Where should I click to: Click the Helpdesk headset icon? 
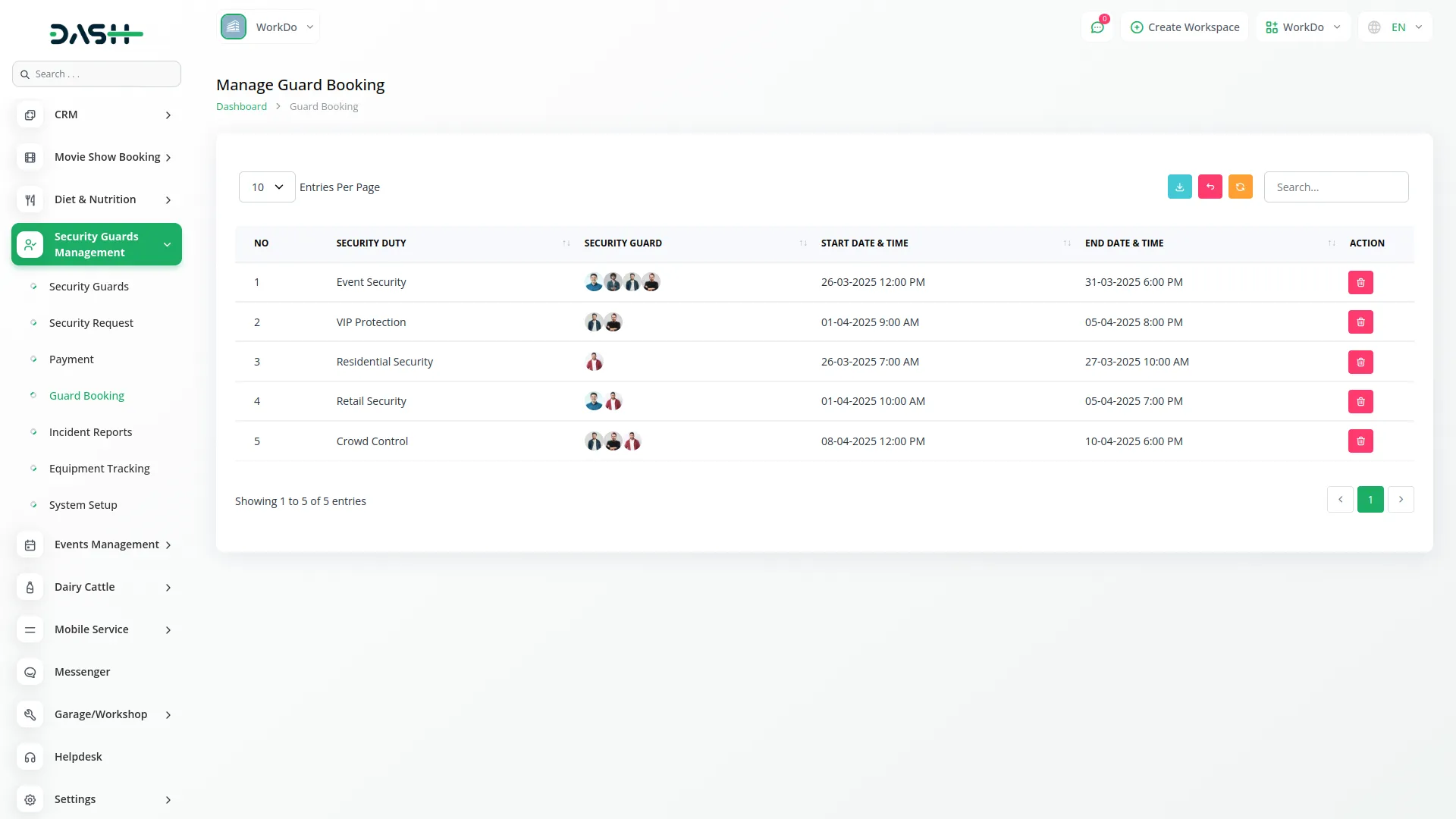point(30,757)
